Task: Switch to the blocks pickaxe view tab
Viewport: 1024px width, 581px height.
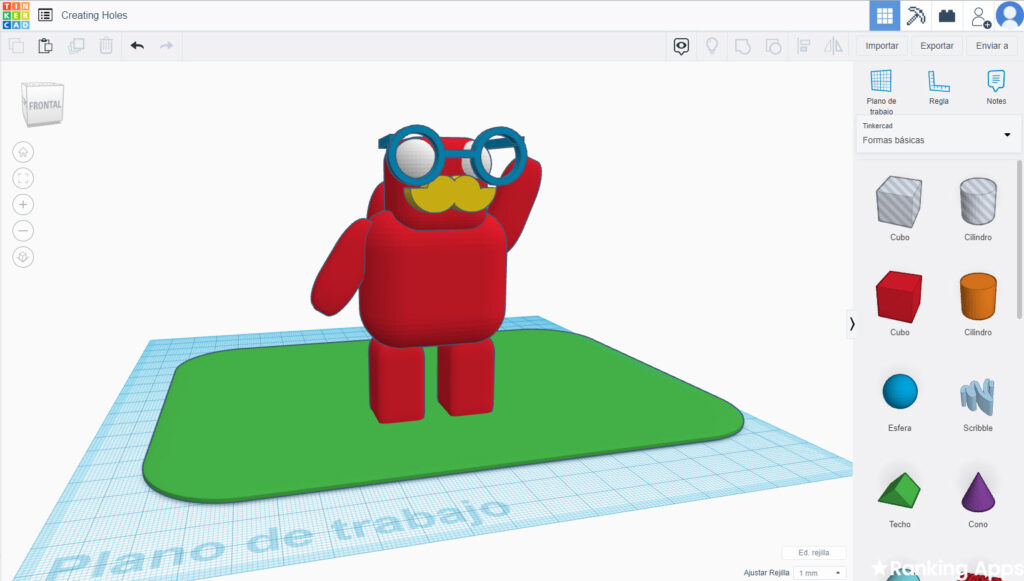Action: click(x=915, y=16)
